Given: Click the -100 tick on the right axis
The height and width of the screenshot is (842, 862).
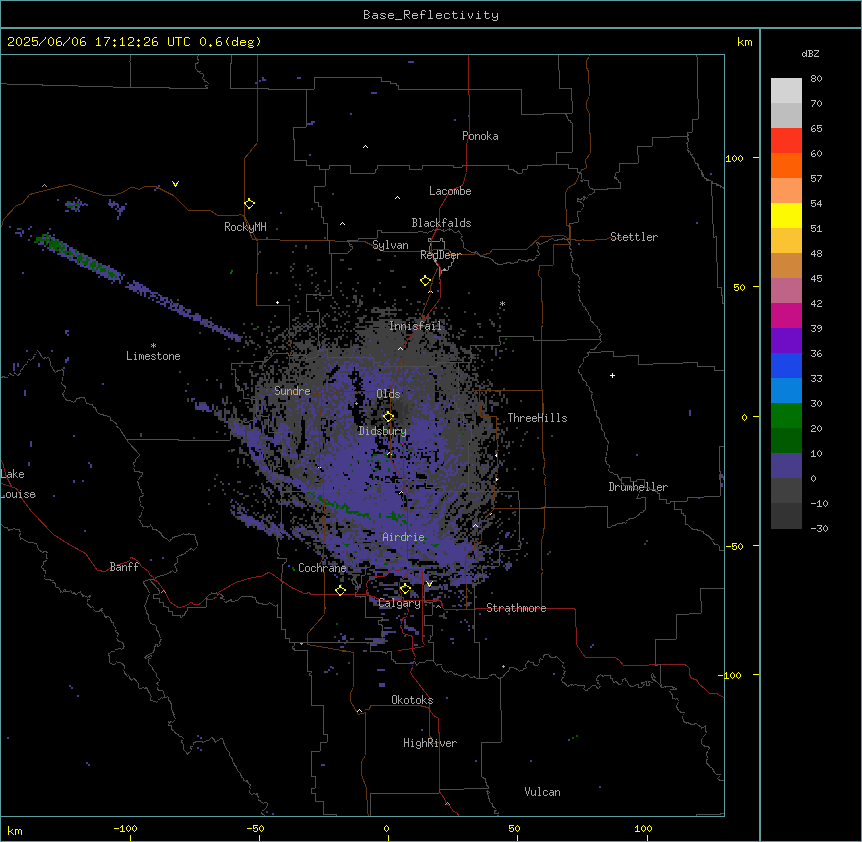Looking at the screenshot, I should click(x=731, y=675).
